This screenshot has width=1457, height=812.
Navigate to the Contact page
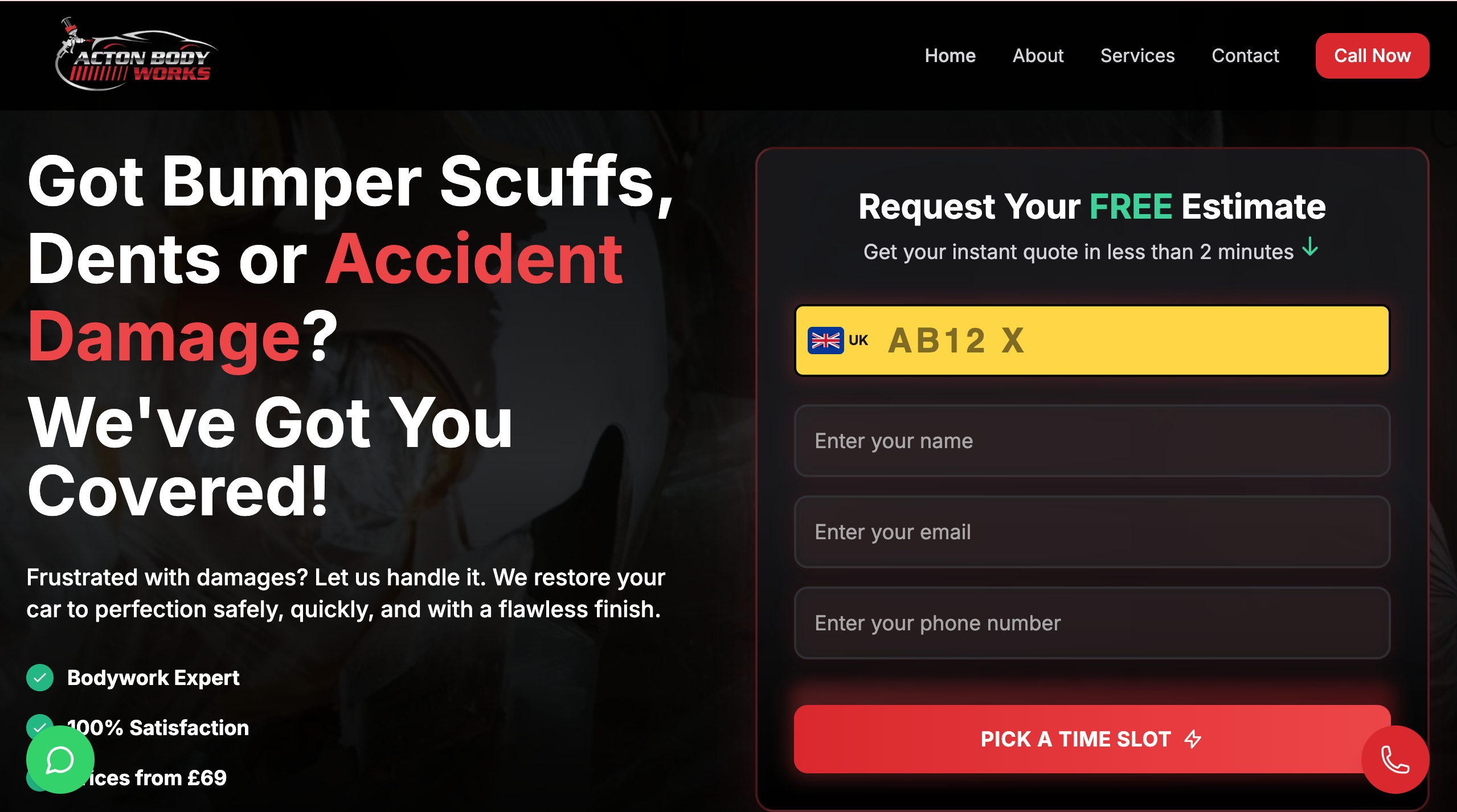tap(1245, 56)
